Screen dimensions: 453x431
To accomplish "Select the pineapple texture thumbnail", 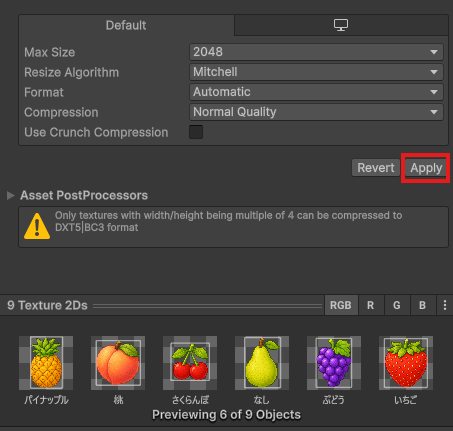I will [46, 363].
